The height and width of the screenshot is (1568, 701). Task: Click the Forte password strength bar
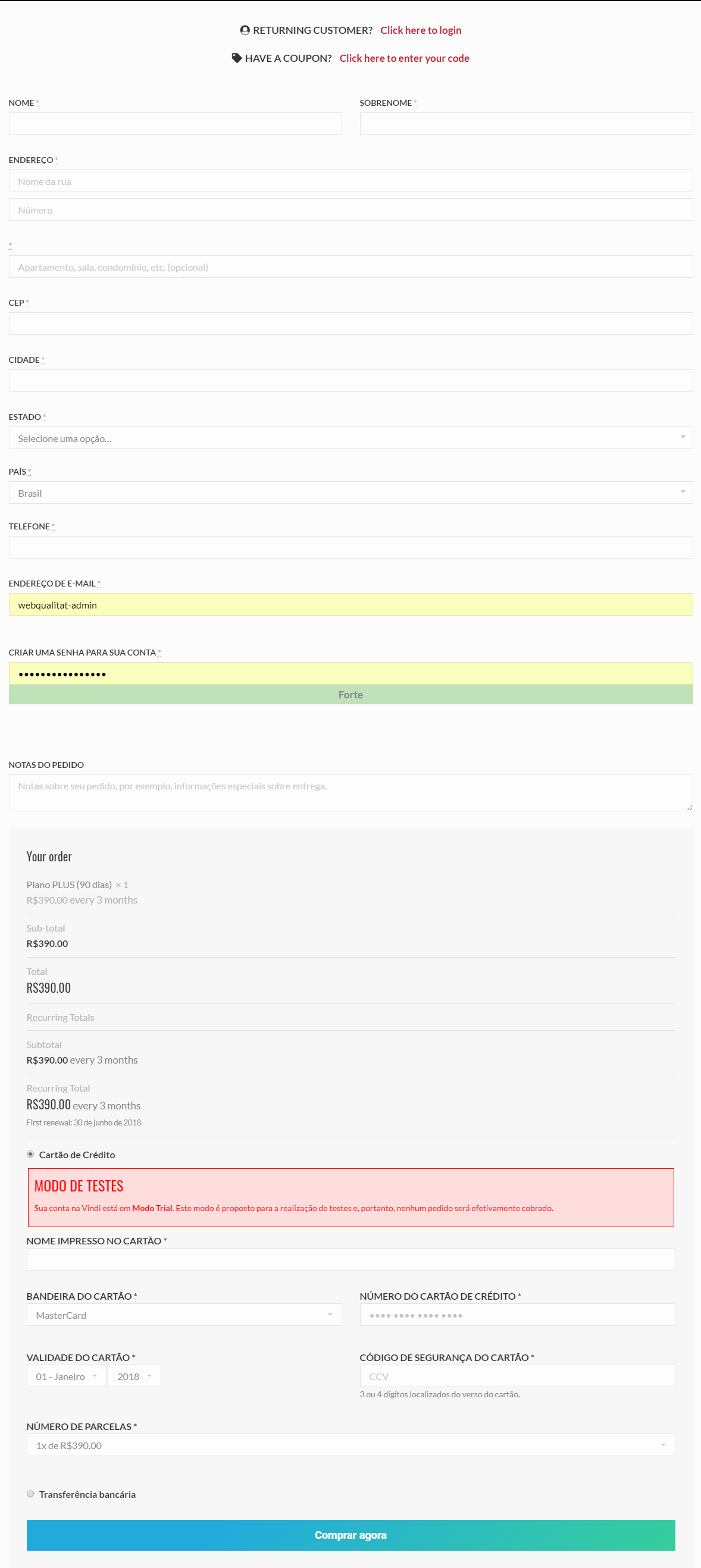[x=350, y=695]
